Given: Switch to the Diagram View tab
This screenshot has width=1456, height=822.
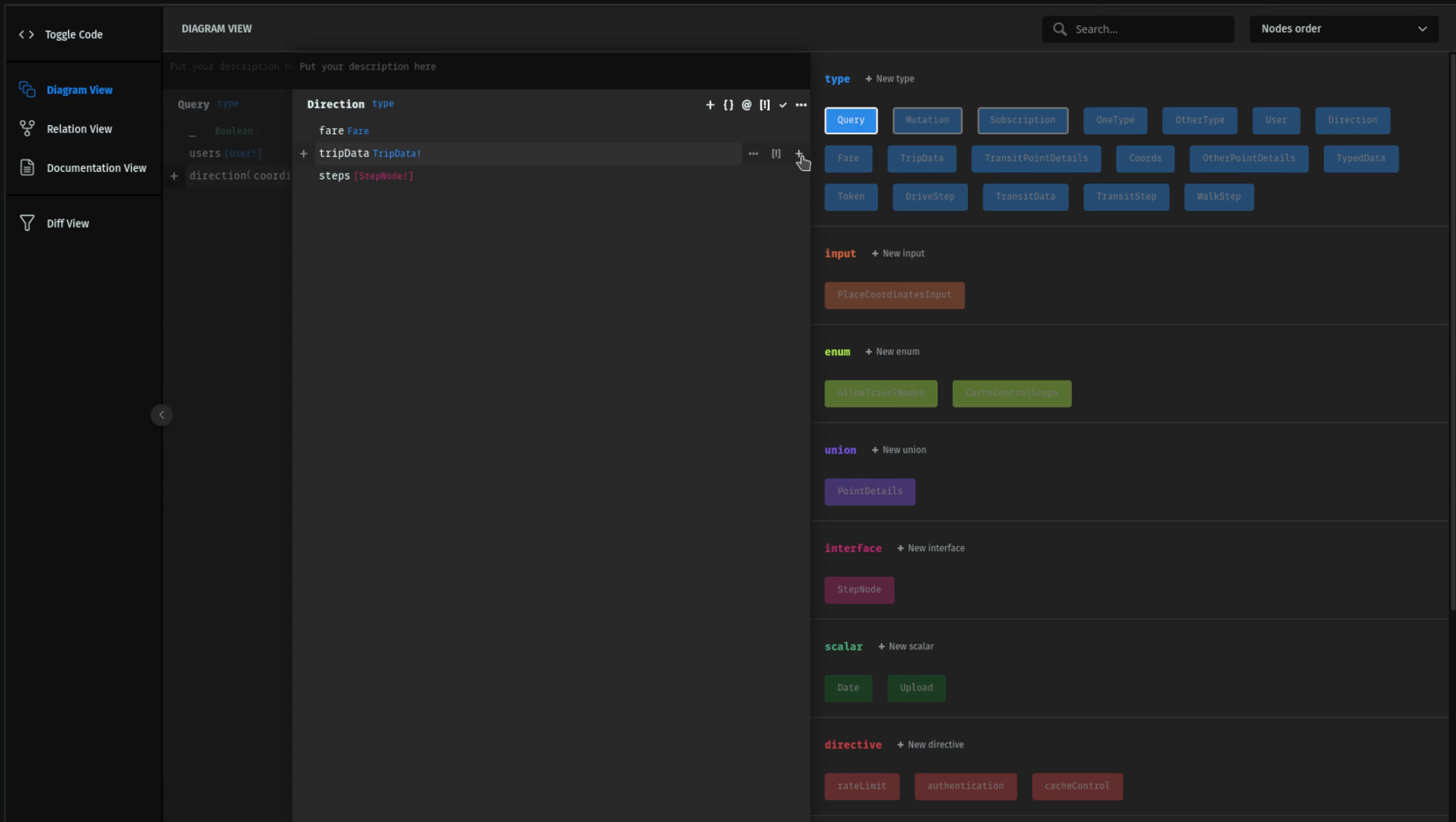Looking at the screenshot, I should (80, 90).
